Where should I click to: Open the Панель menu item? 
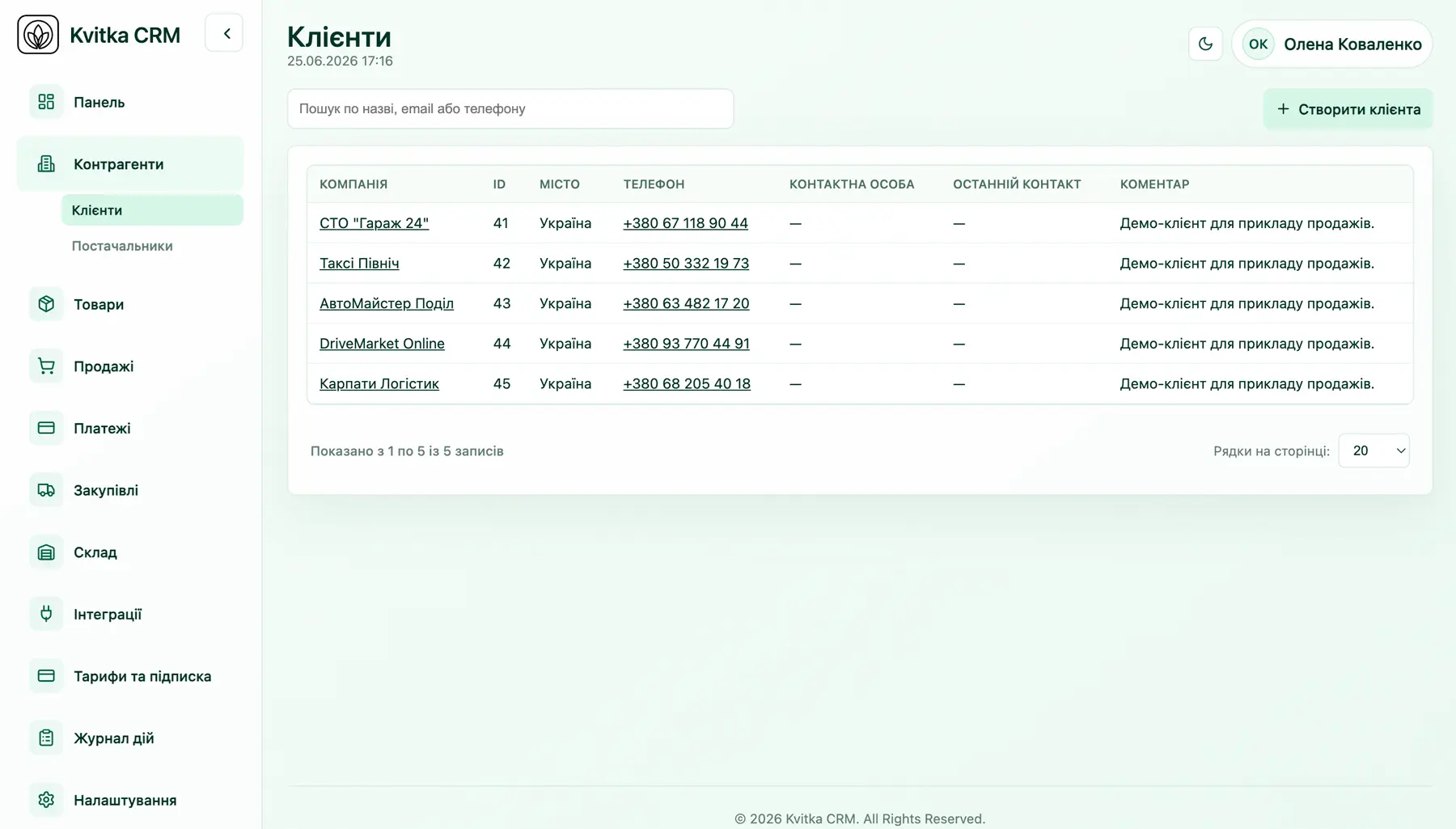coord(129,102)
